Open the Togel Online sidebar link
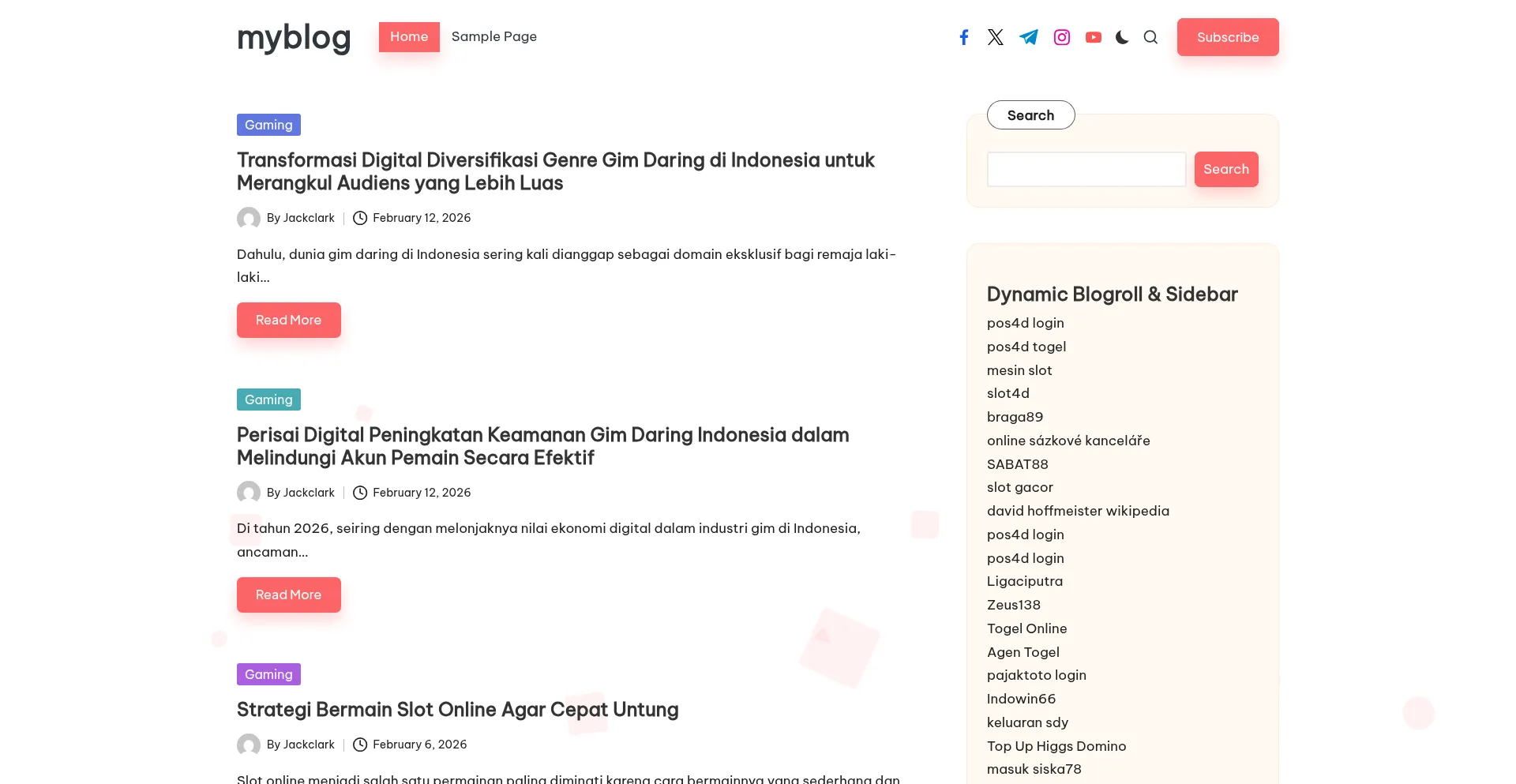This screenshot has height=784, width=1516. click(x=1027, y=628)
